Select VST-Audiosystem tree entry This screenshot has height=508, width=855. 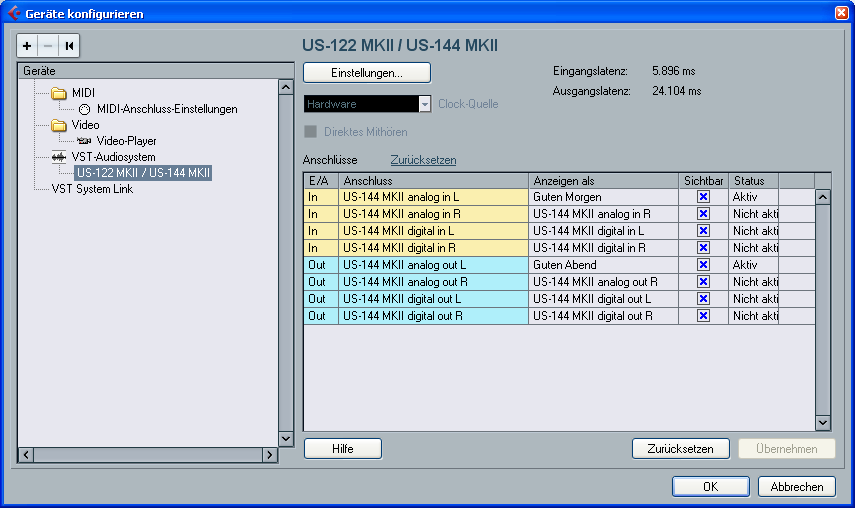113,157
